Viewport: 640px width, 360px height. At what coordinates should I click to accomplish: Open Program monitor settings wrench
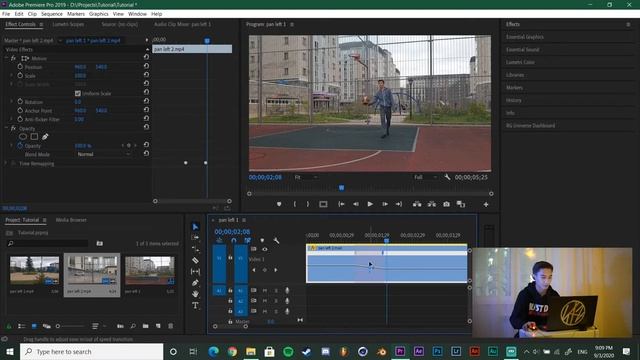tap(447, 177)
